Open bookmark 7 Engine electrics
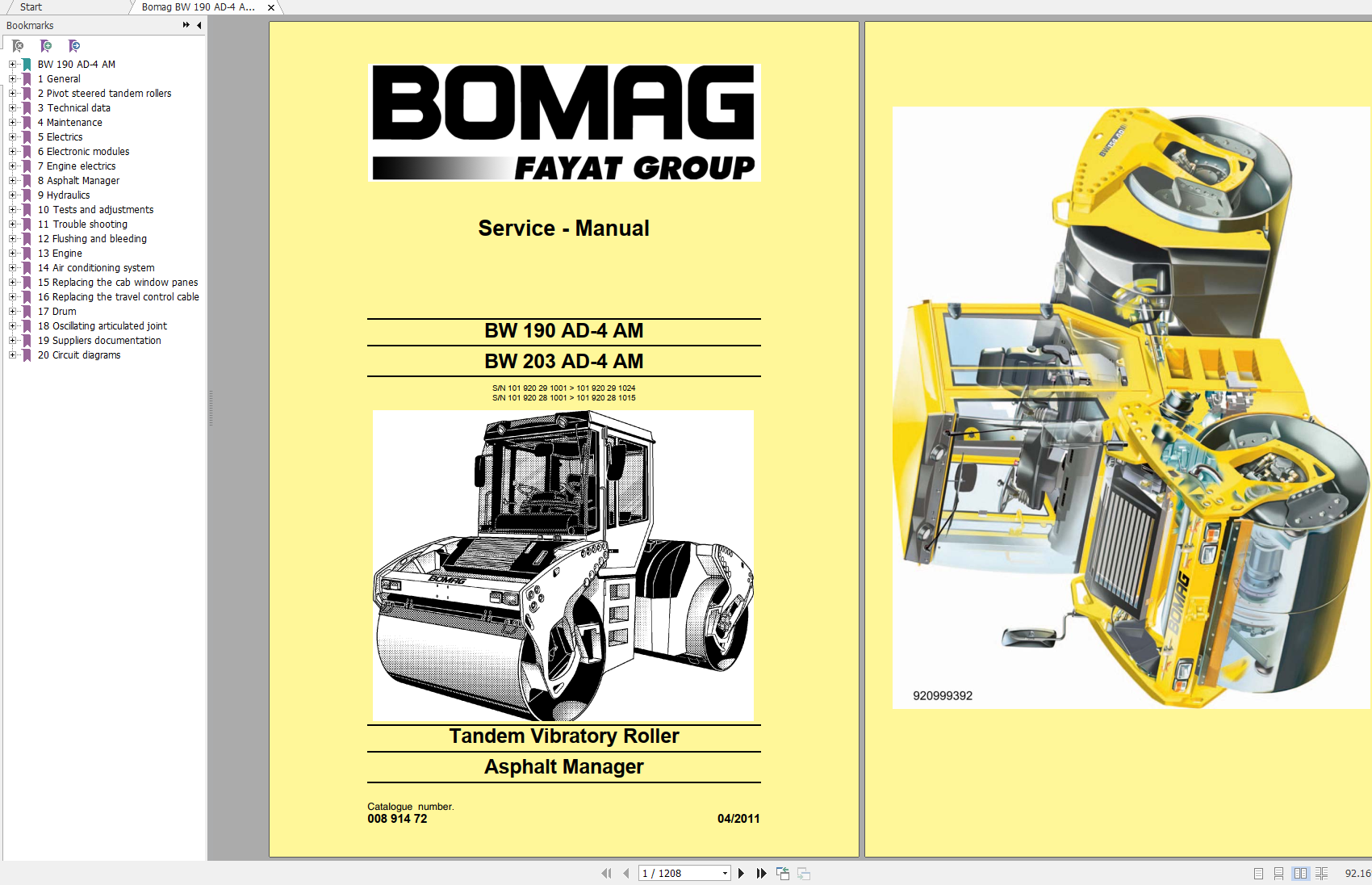The image size is (1372, 885). (x=77, y=166)
